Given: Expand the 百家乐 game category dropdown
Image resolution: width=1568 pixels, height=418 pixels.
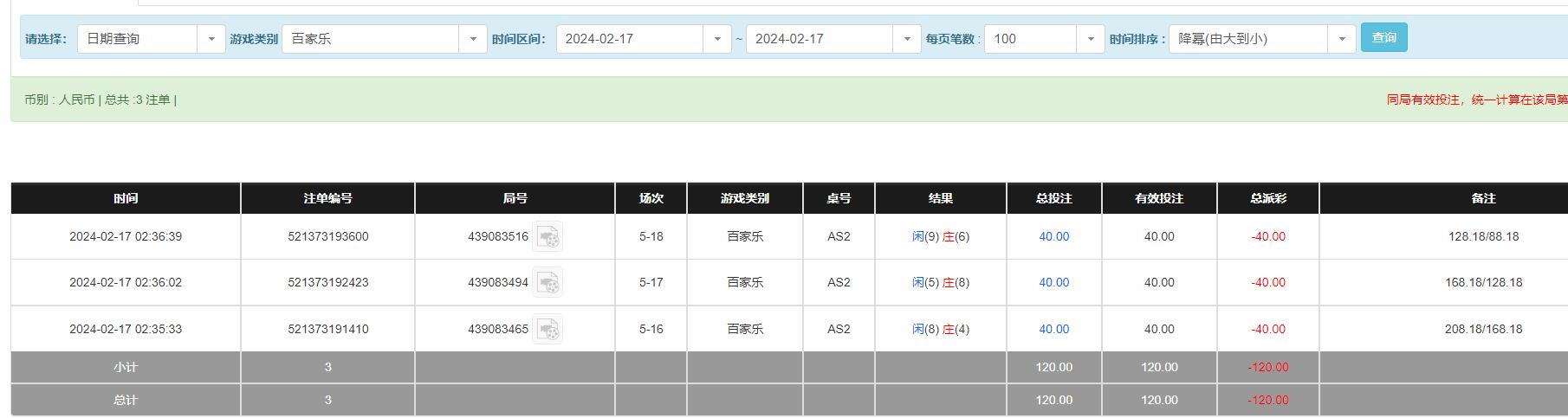Looking at the screenshot, I should point(385,39).
